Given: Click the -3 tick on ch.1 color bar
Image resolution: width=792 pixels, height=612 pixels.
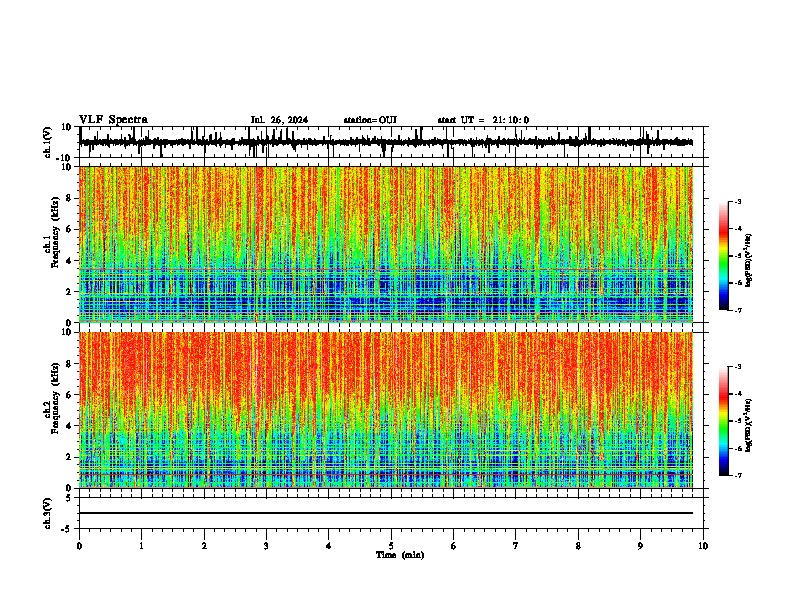Looking at the screenshot, I should click(738, 201).
